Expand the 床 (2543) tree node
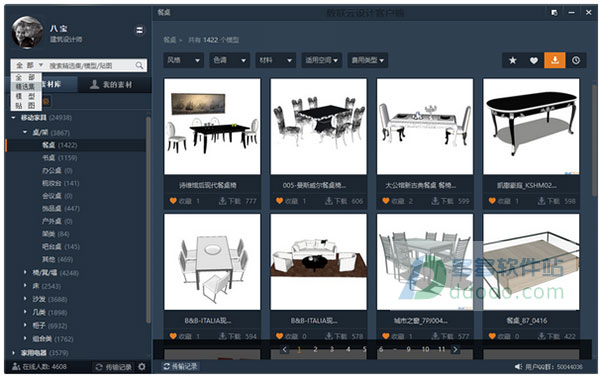This screenshot has width=600, height=376. click(x=25, y=285)
